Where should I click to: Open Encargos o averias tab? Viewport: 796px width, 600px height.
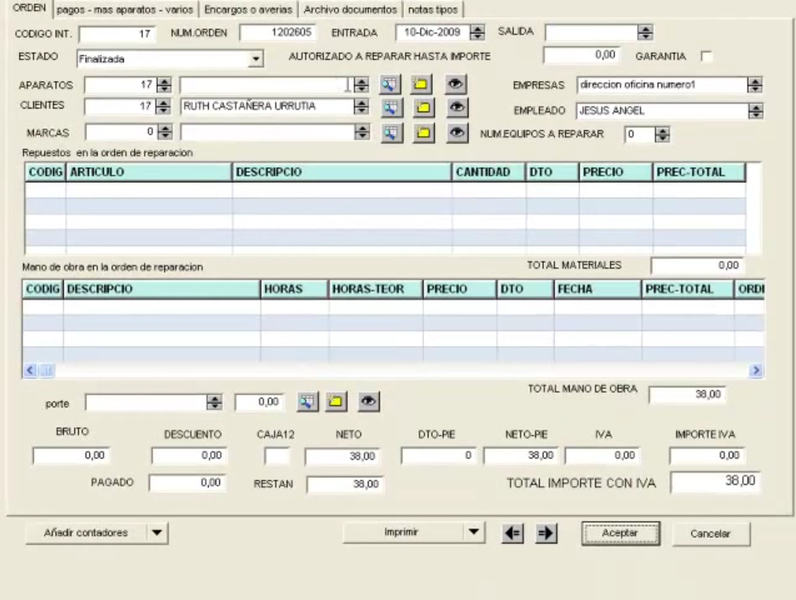248,10
